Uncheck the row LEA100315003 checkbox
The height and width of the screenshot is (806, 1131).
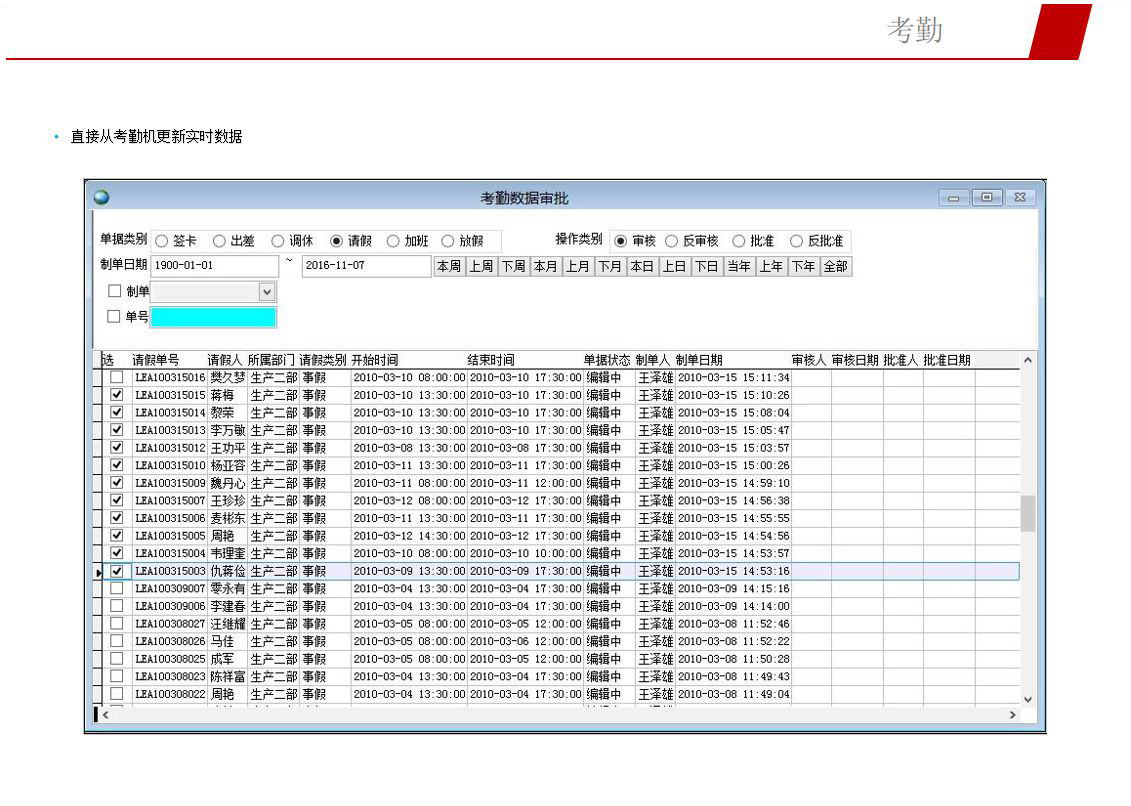pyautogui.click(x=117, y=571)
